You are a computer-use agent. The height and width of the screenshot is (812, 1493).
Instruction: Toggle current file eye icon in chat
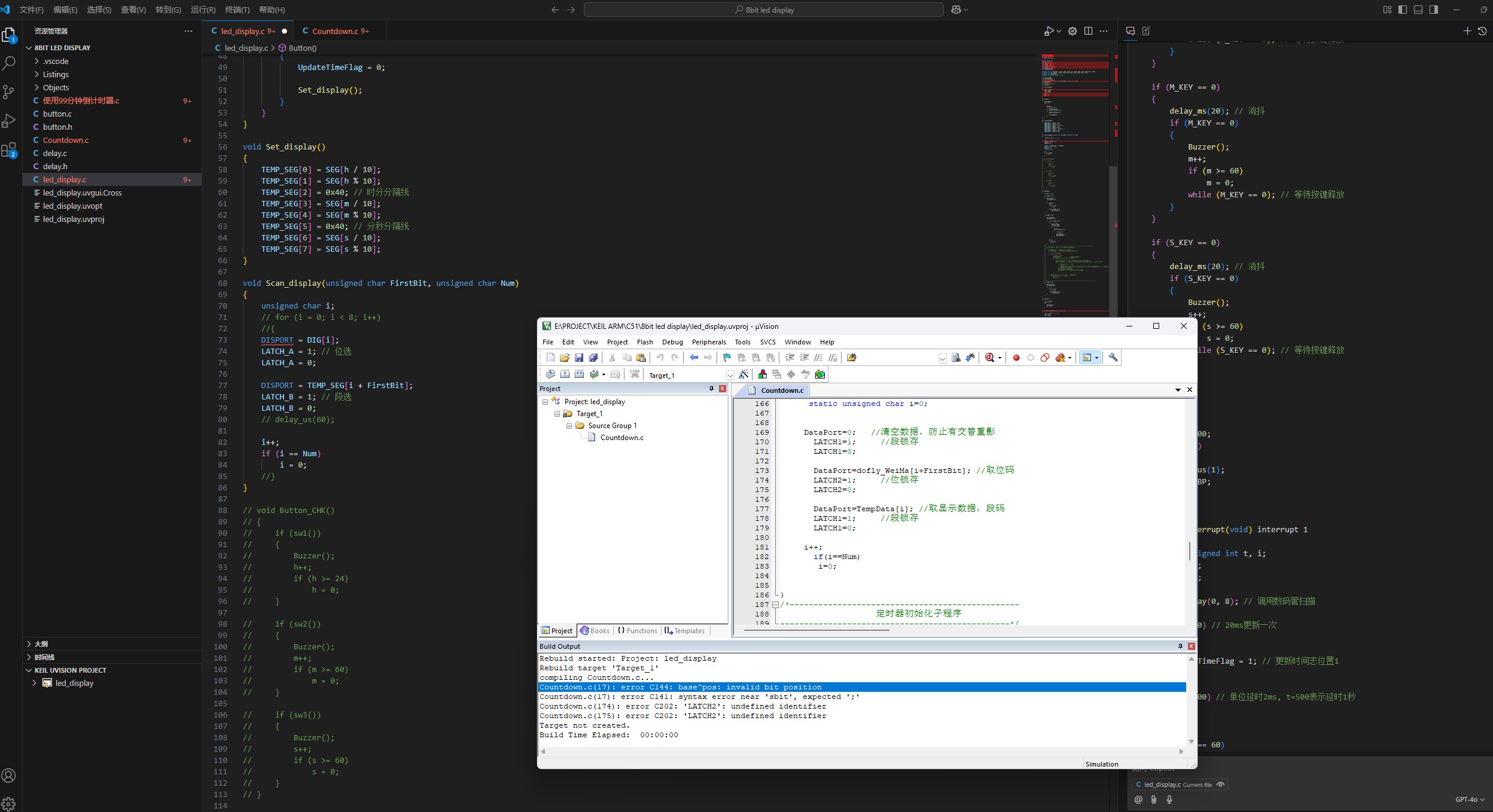tap(1221, 784)
